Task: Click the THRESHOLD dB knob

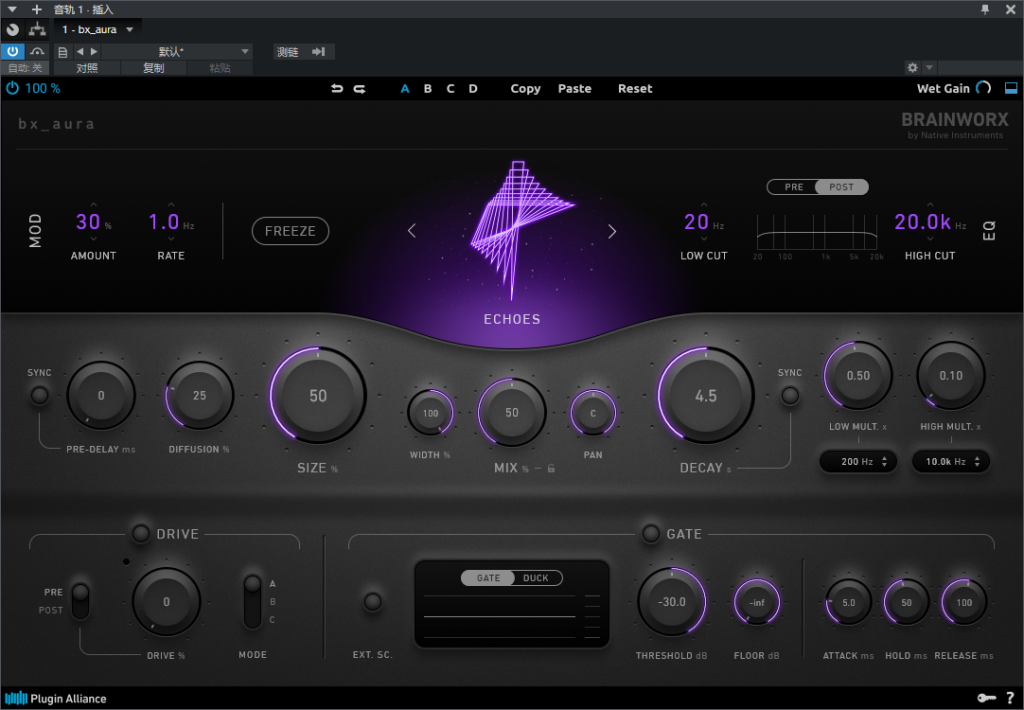Action: 672,602
